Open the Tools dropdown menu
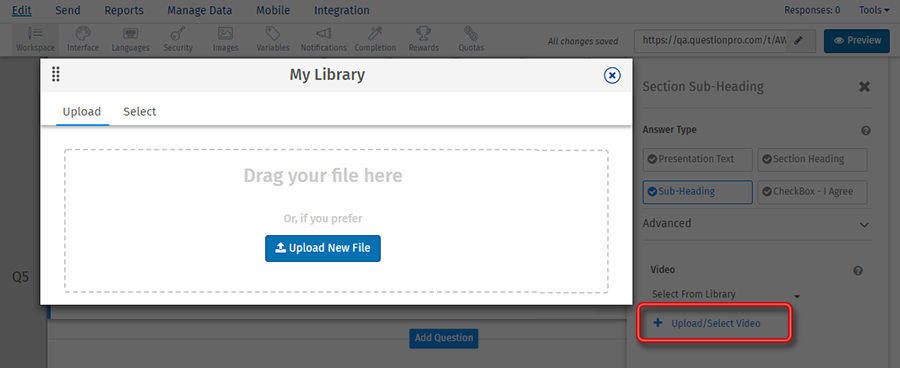900x368 pixels. pos(874,10)
